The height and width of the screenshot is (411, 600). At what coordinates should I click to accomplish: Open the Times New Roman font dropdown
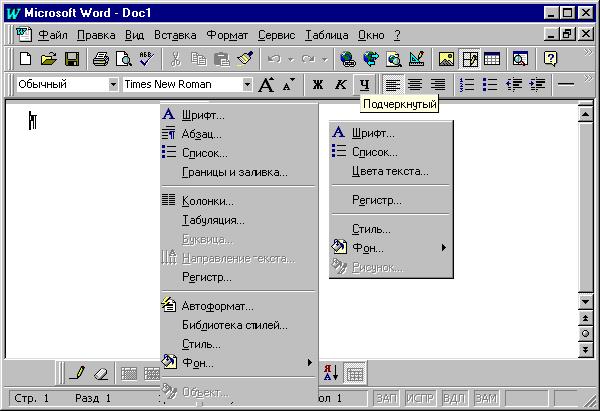pos(247,84)
